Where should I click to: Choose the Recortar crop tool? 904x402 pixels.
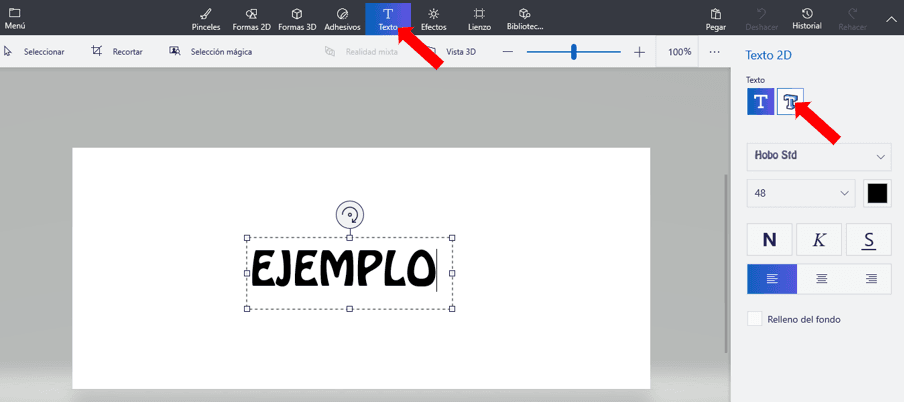coord(117,52)
